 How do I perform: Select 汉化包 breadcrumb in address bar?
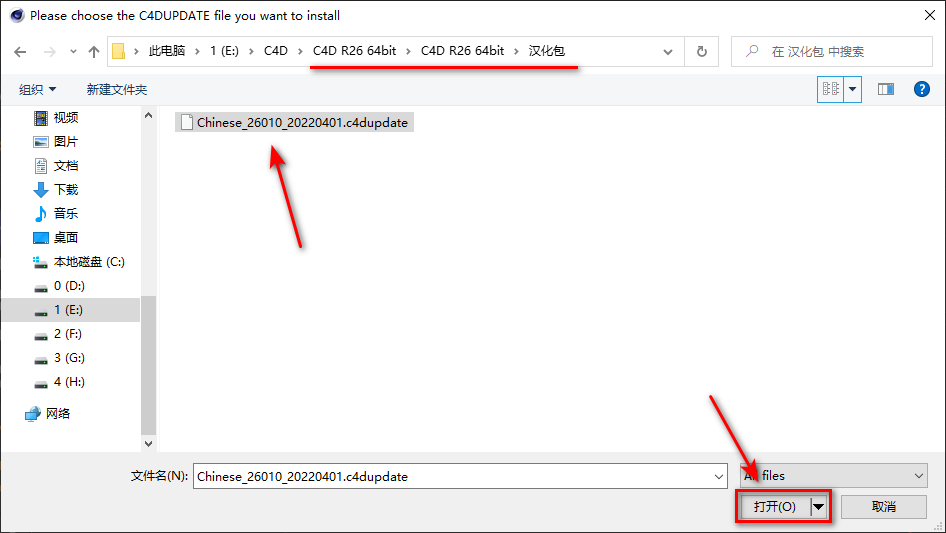click(x=547, y=51)
